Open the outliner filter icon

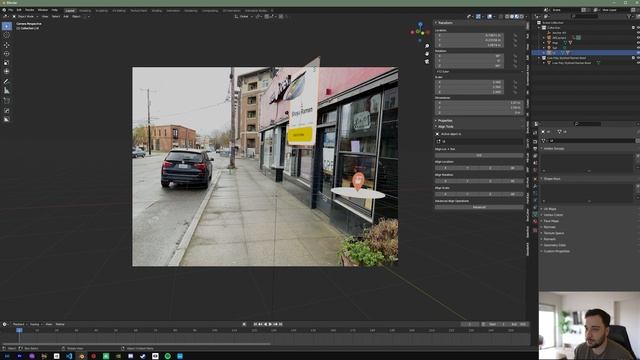coord(629,16)
